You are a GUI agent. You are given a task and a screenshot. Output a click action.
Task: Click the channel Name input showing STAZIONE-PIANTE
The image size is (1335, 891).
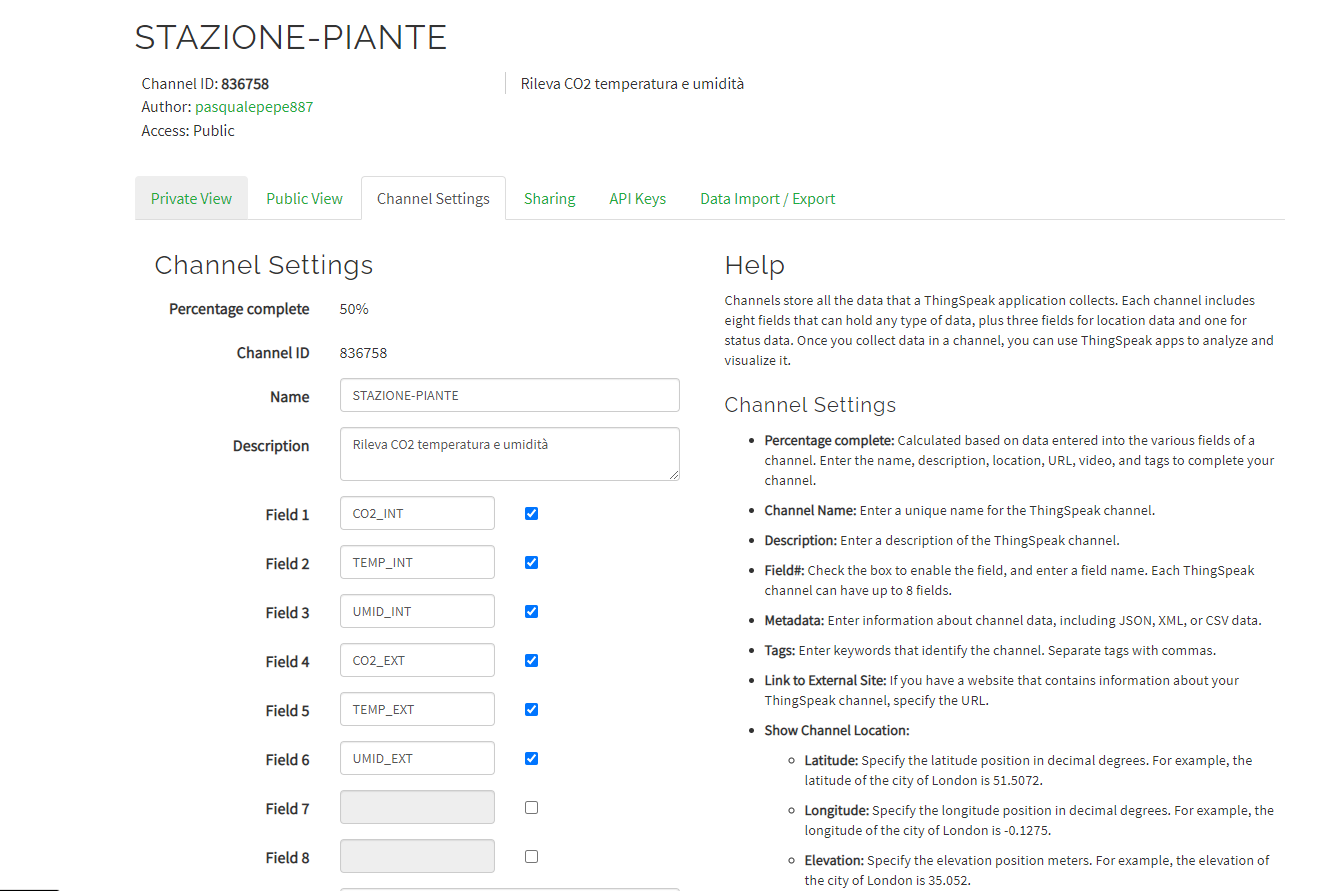[x=510, y=395]
